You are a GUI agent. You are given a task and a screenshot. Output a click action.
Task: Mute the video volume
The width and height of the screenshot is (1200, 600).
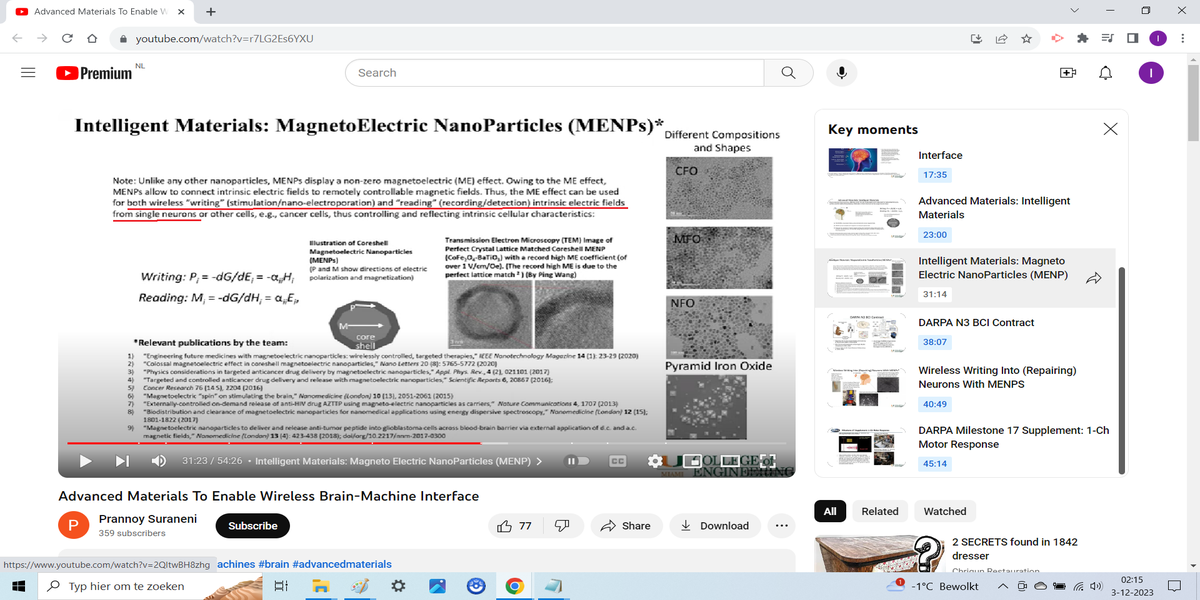click(158, 462)
